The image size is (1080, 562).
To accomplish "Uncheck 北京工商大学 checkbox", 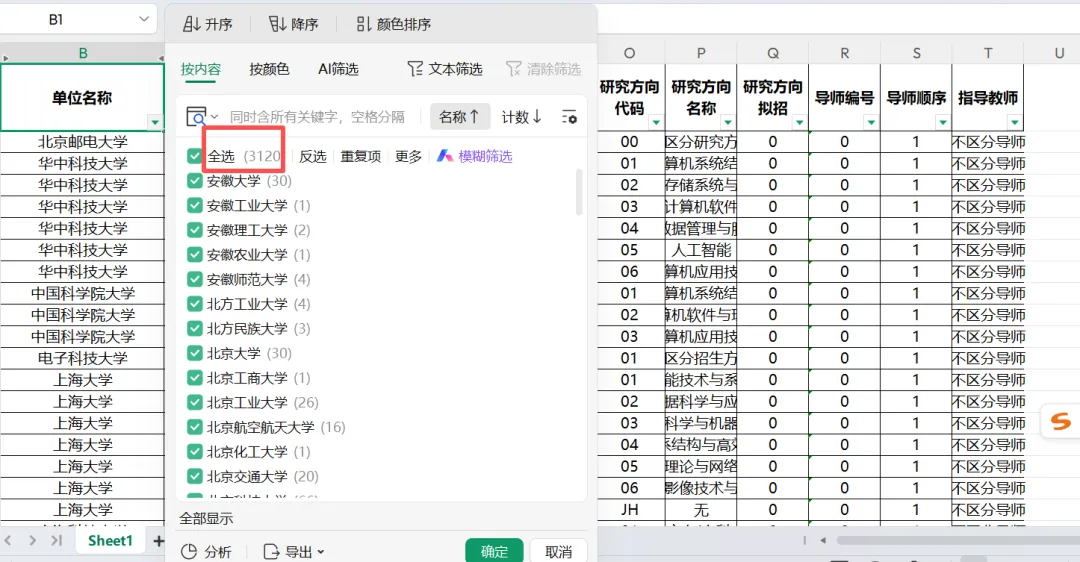I will click(x=194, y=378).
